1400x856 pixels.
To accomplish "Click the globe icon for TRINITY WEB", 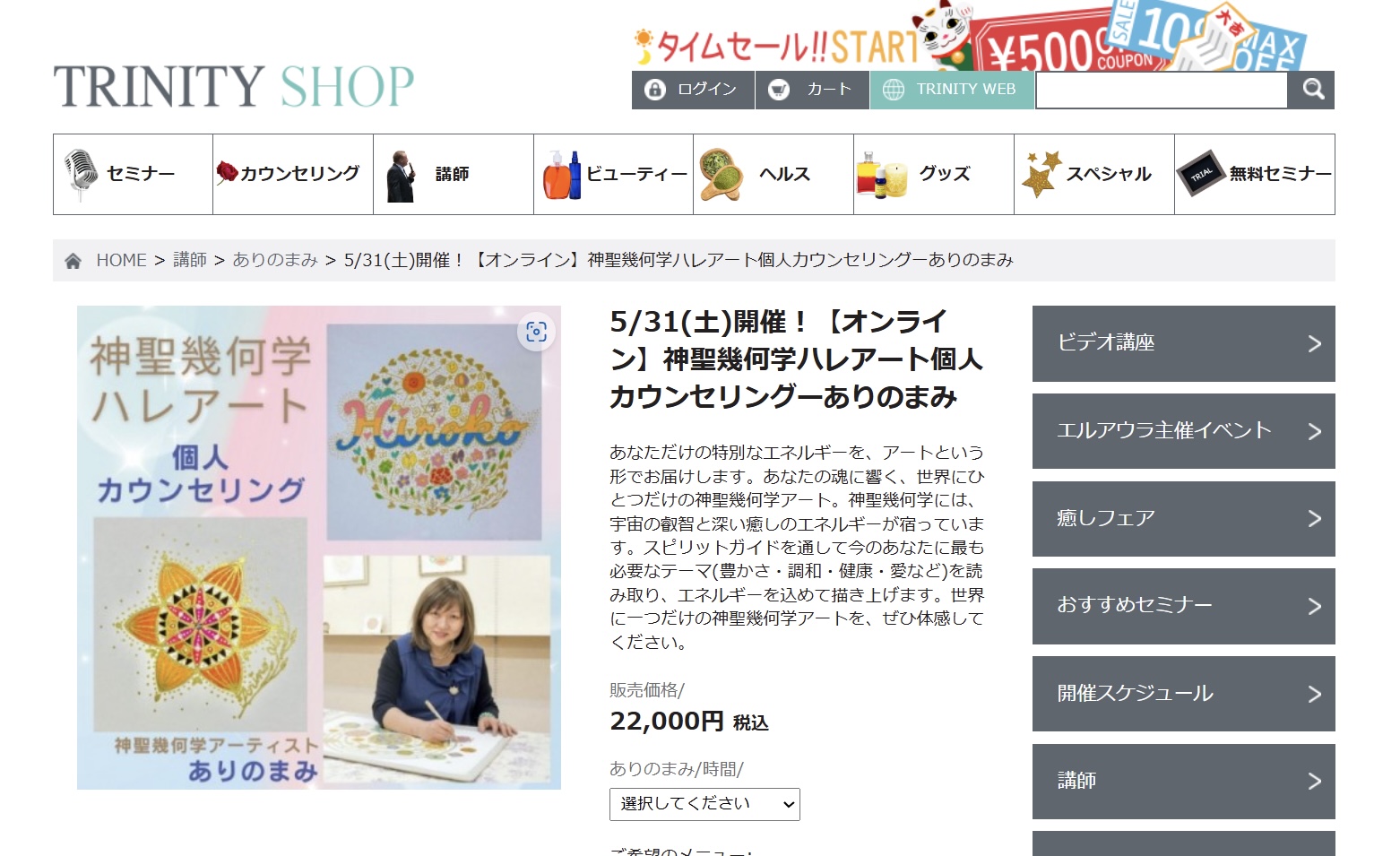I will pyautogui.click(x=894, y=90).
